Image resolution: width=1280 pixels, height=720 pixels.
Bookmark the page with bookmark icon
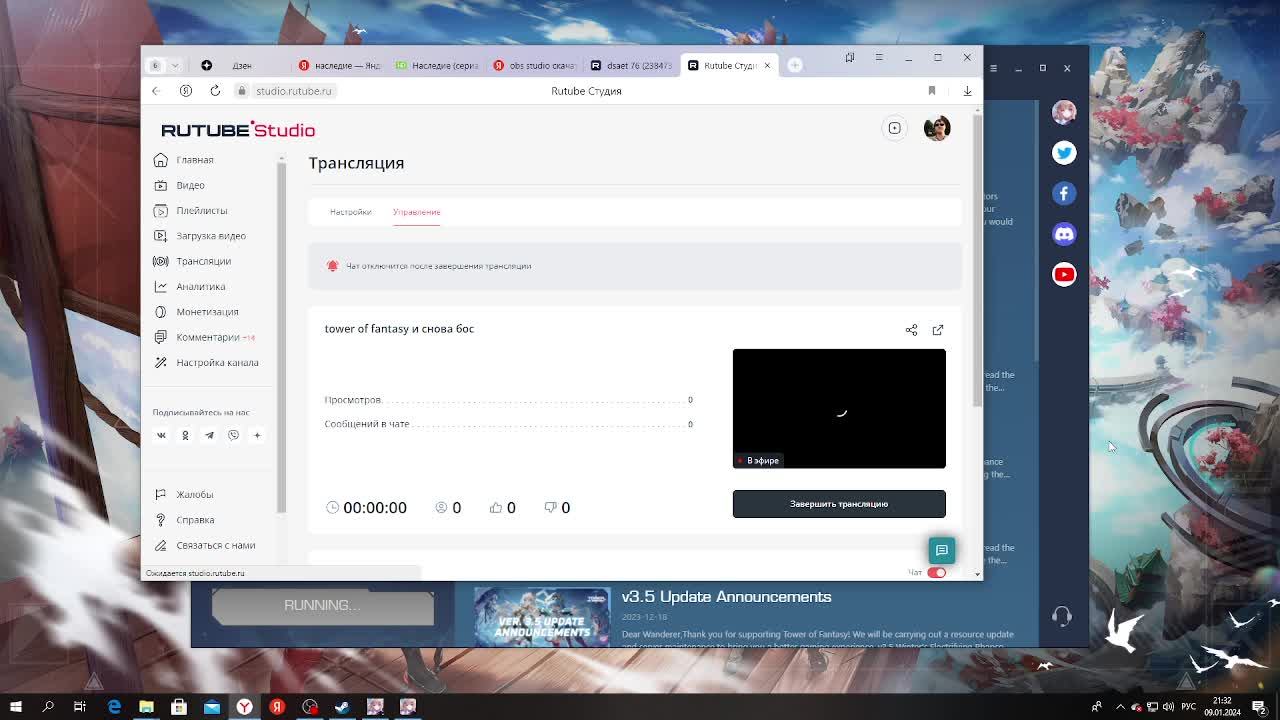[932, 91]
